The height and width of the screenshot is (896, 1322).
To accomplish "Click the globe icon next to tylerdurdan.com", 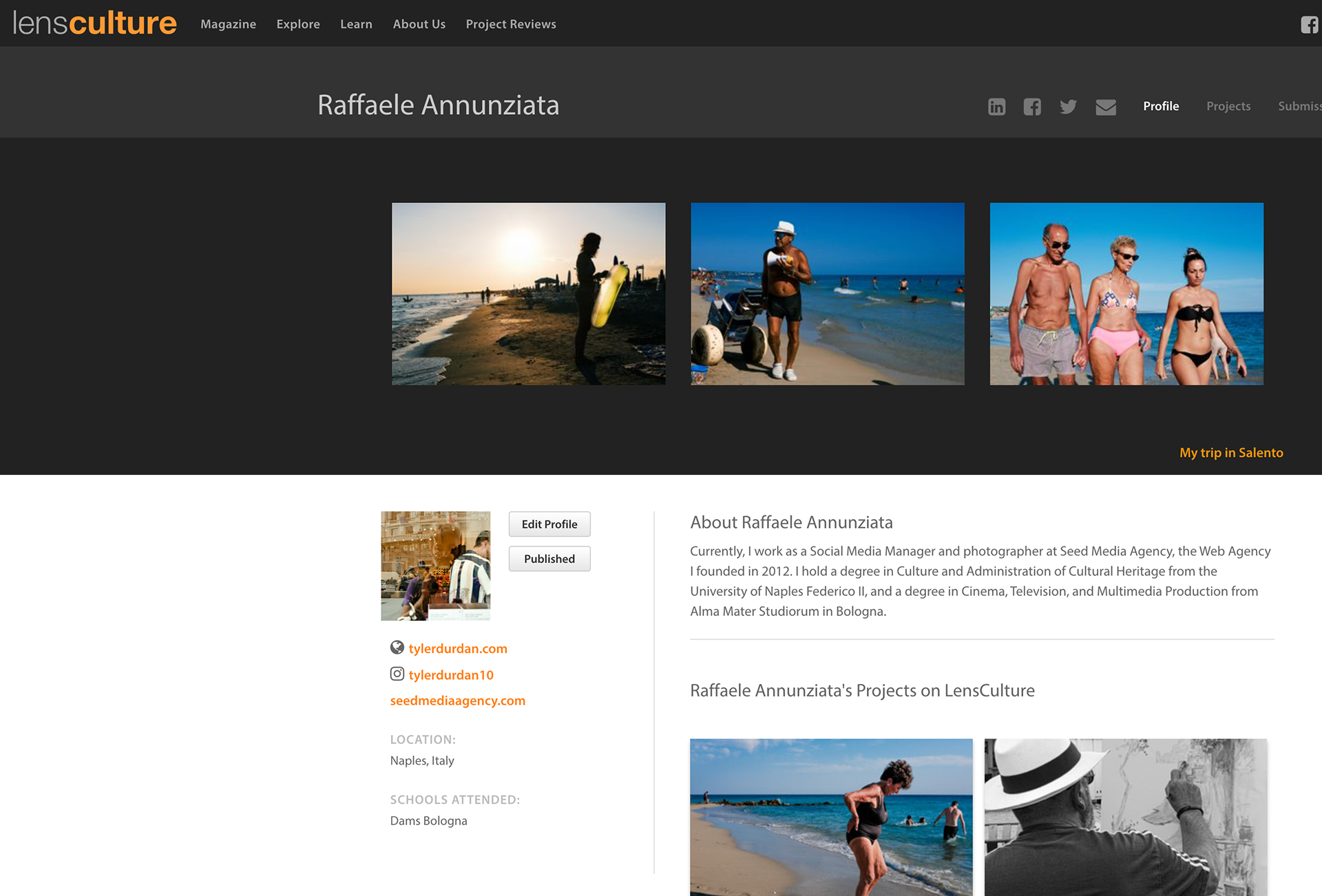I will tap(397, 648).
